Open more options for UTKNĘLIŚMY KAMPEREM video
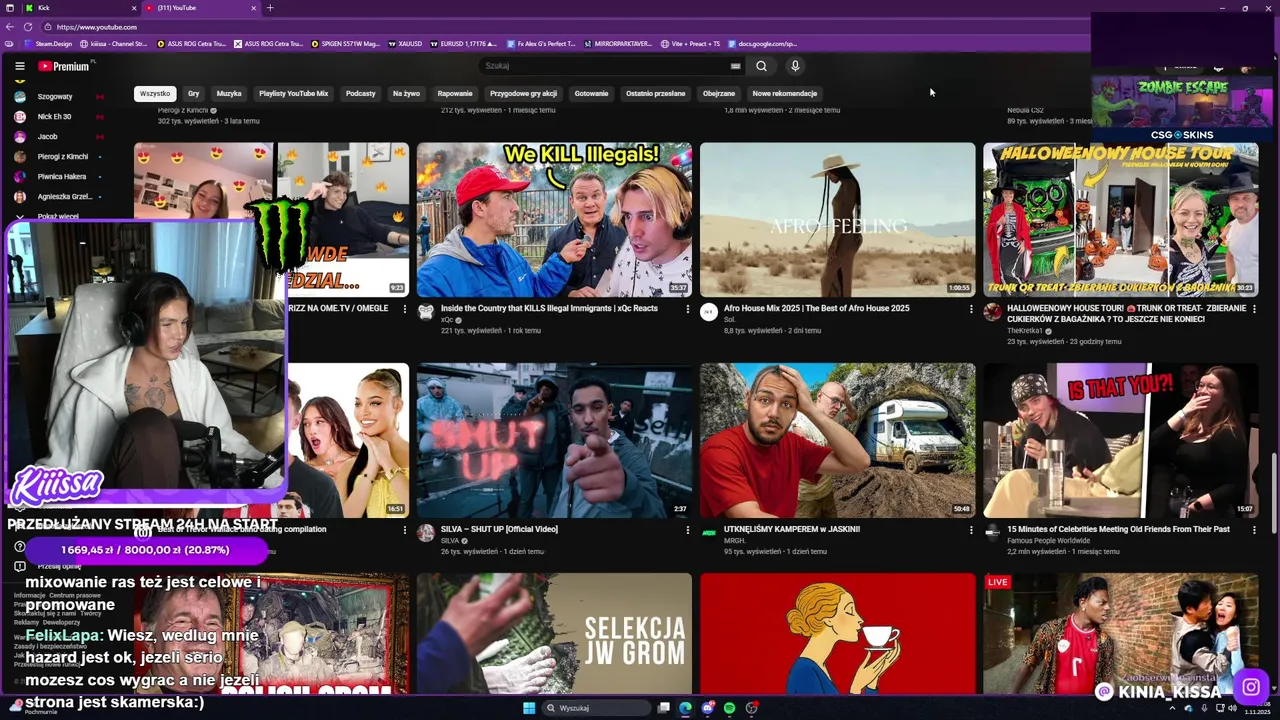 (x=971, y=530)
